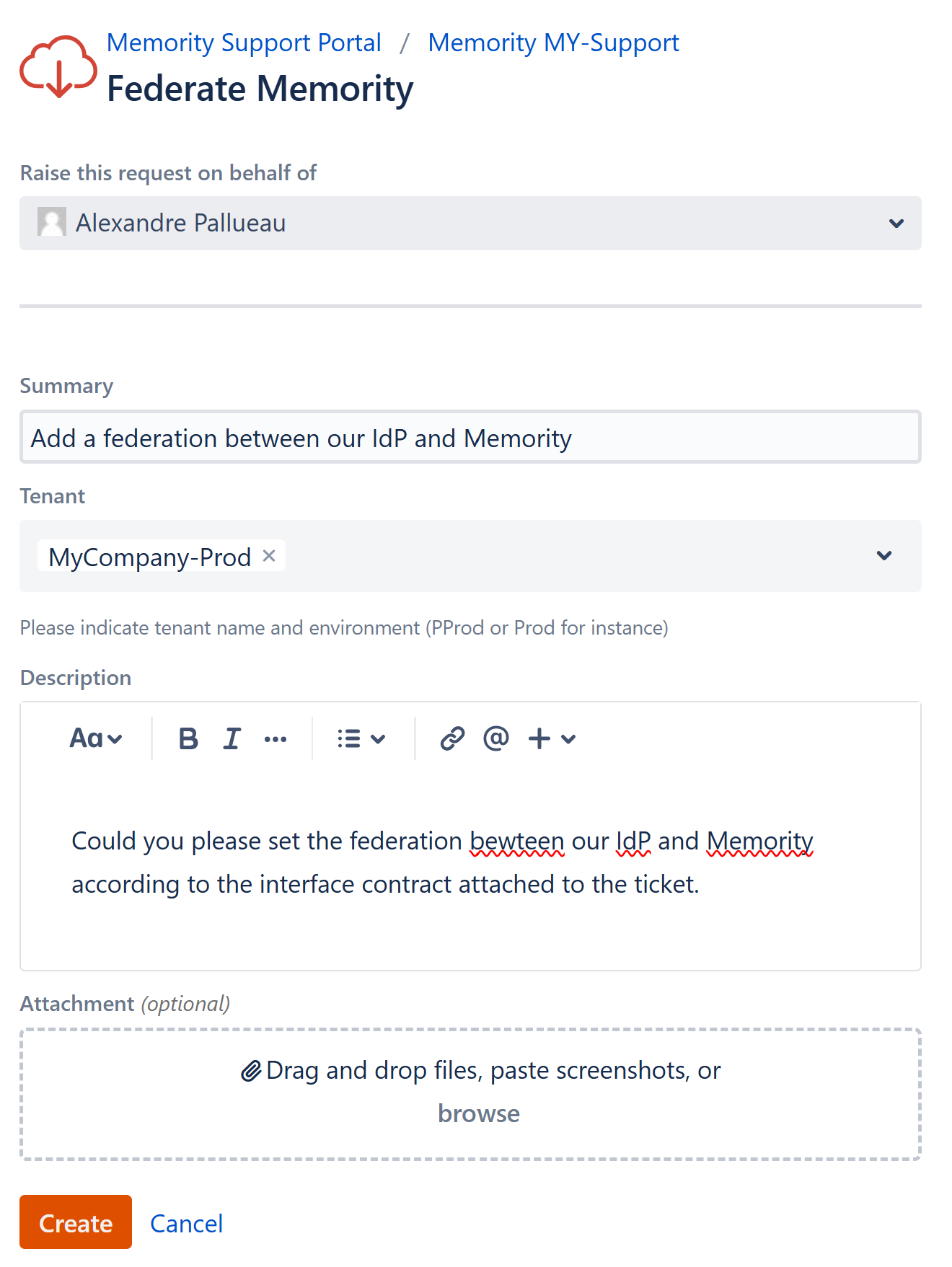The height and width of the screenshot is (1267, 952).
Task: Expand the Tenant dropdown chevron
Action: coord(884,556)
